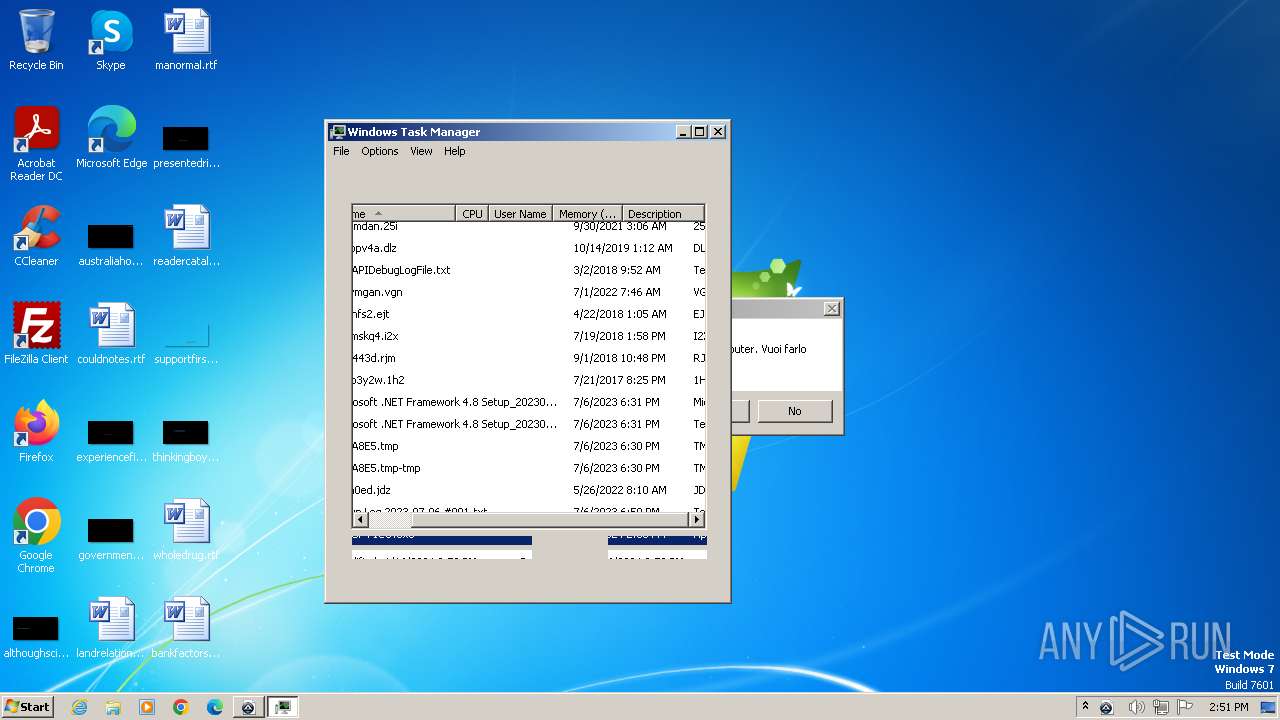Select the row ending in 443d.rjm
Screen dimensions: 1280x720
(528, 358)
